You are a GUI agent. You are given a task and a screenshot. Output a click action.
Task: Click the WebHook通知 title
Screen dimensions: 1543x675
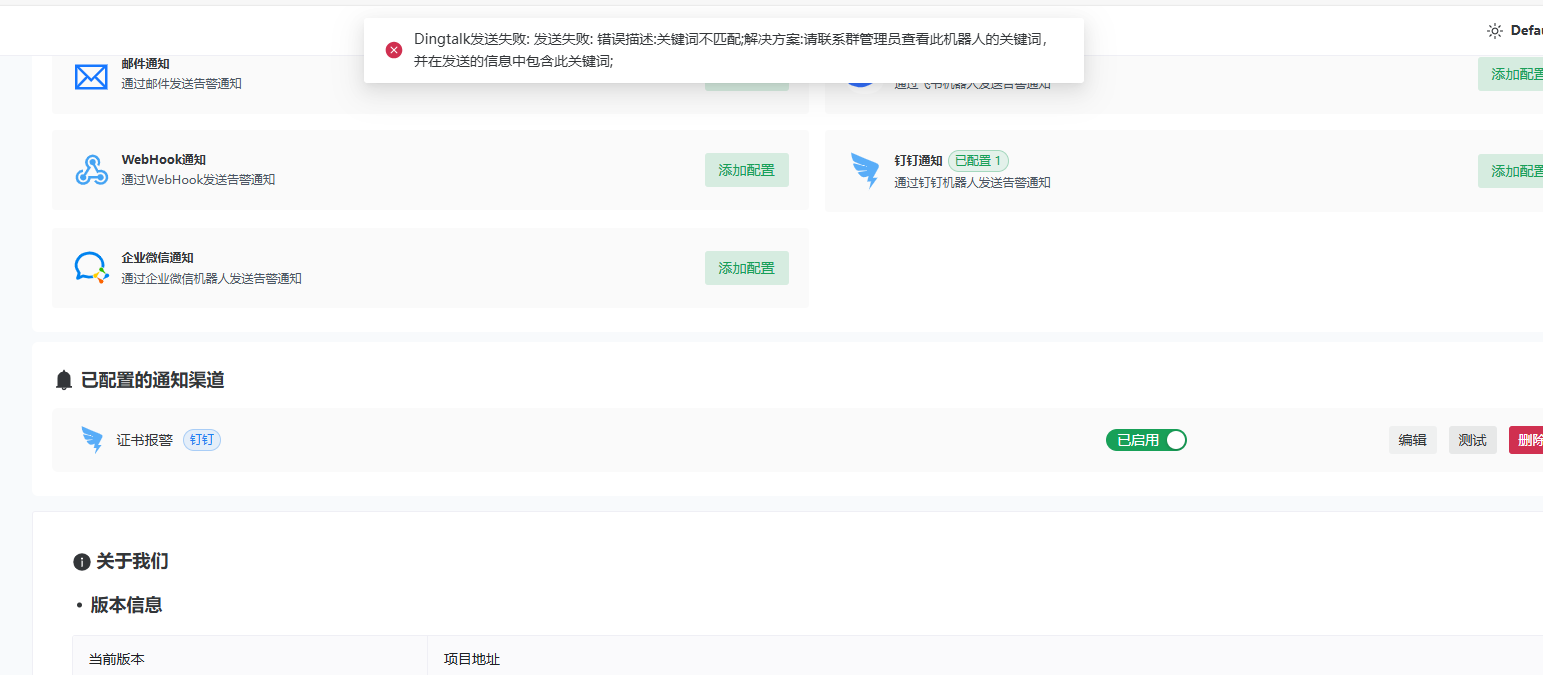click(164, 160)
